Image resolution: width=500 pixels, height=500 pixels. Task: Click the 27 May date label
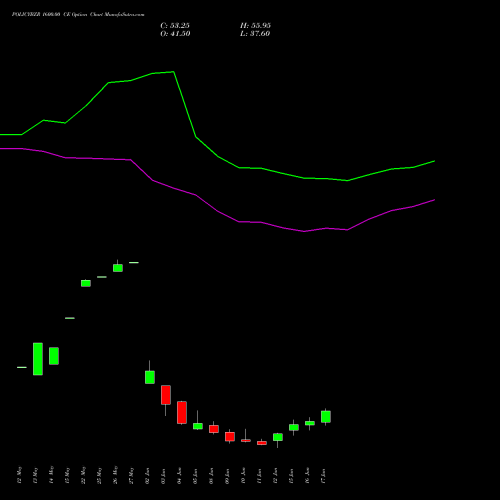click(x=131, y=475)
